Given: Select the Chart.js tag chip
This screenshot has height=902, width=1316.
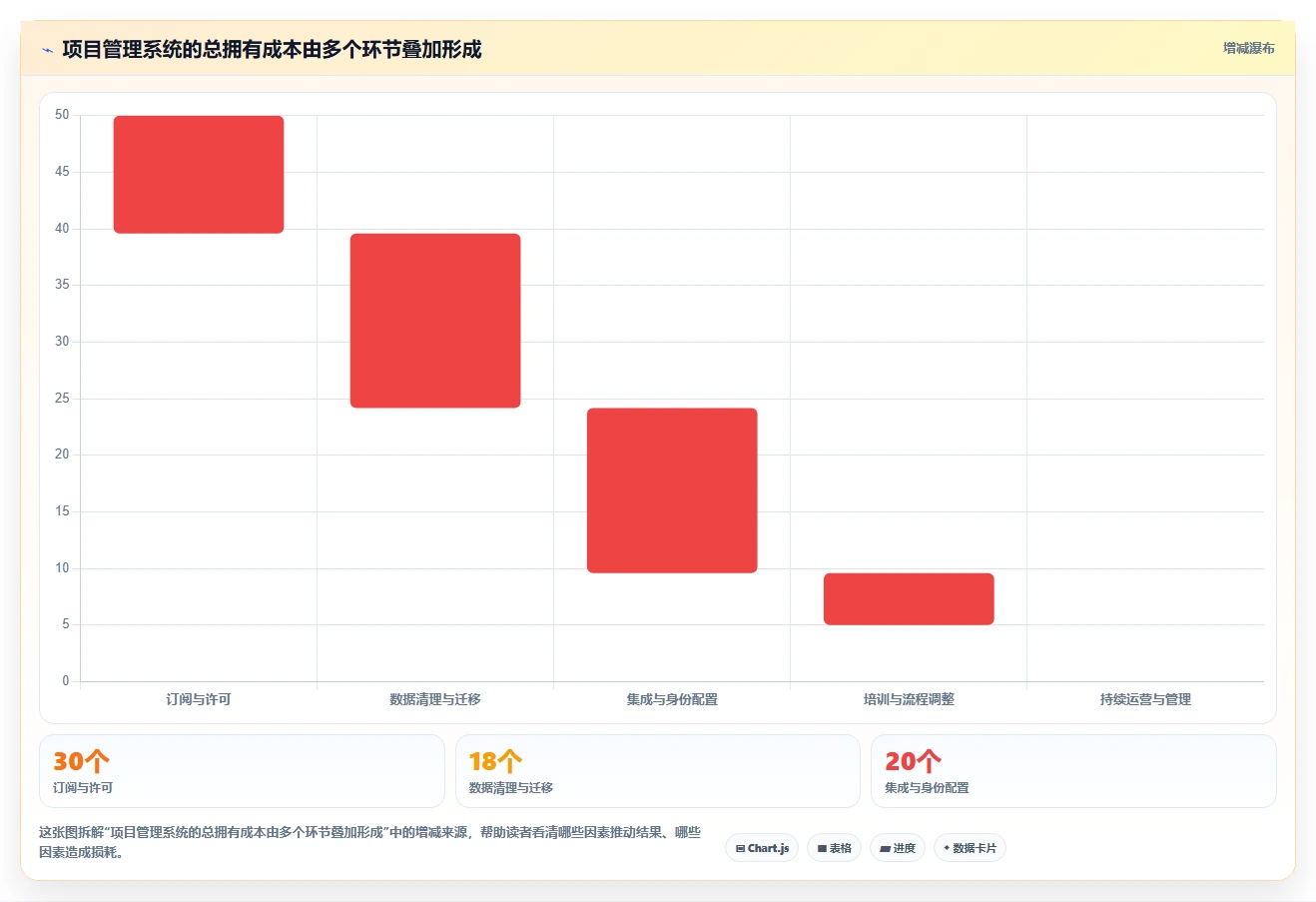Looking at the screenshot, I should point(762,848).
